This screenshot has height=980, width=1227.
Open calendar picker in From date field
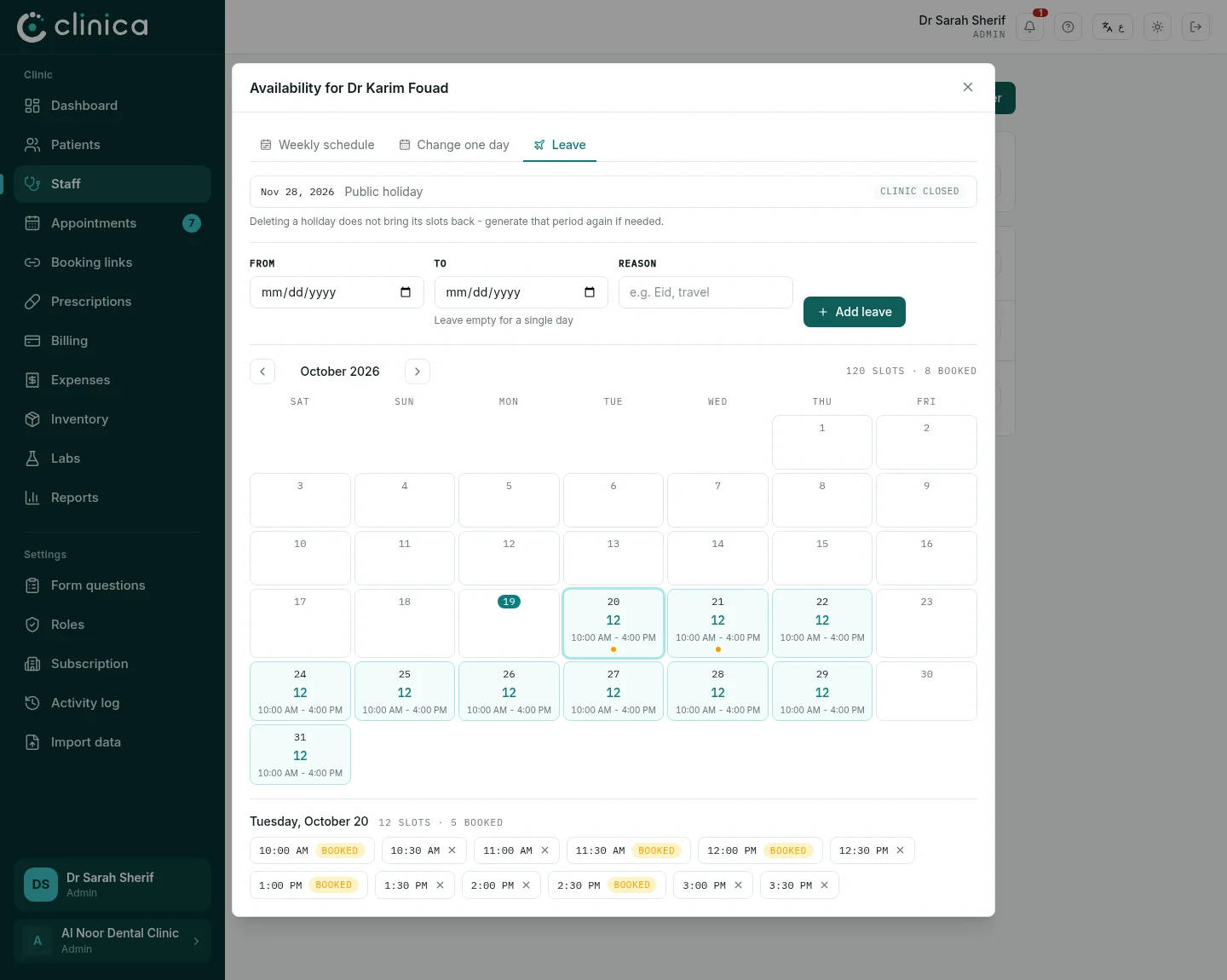[406, 292]
